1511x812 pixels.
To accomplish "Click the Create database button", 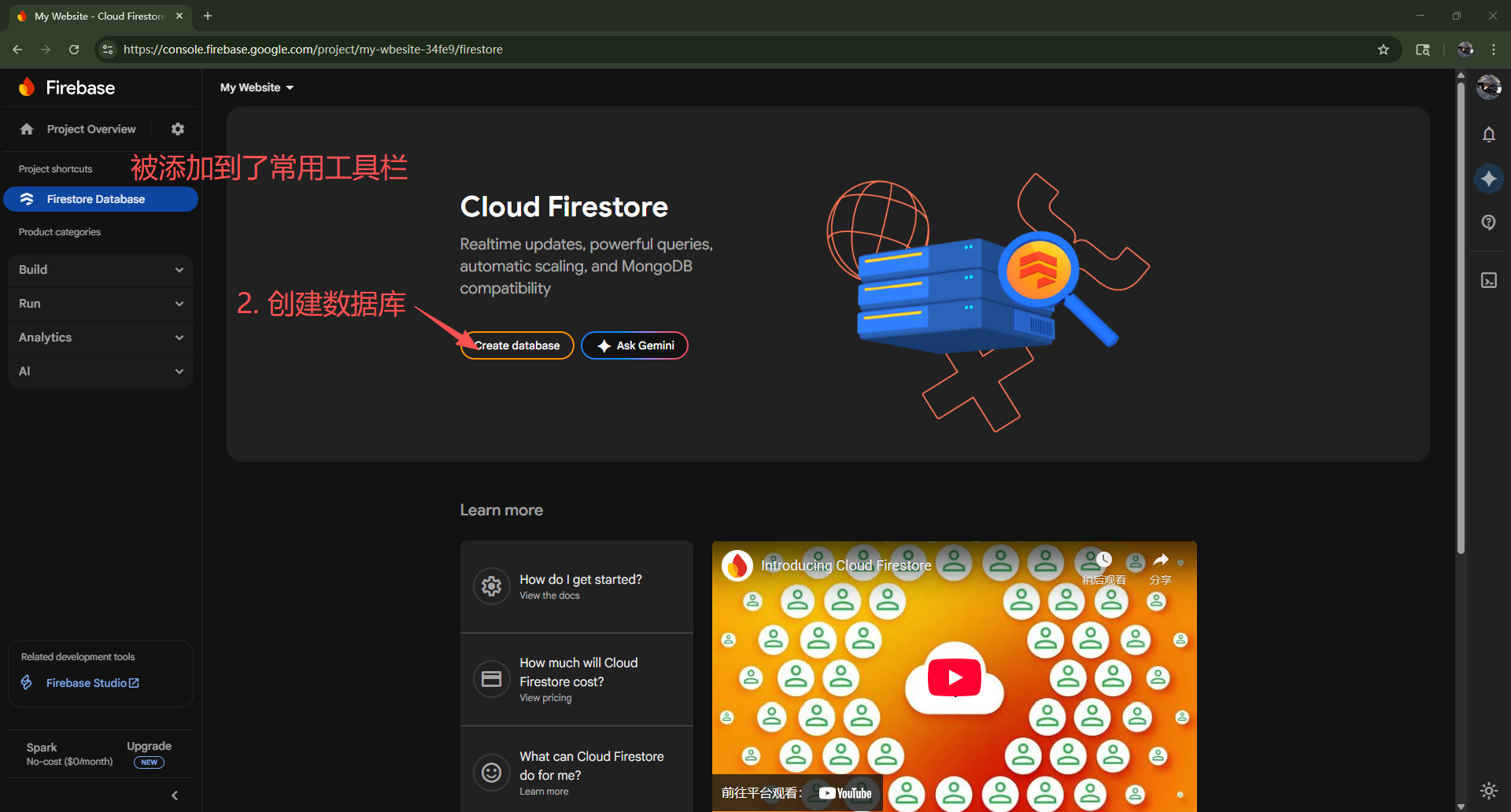I will tap(517, 345).
